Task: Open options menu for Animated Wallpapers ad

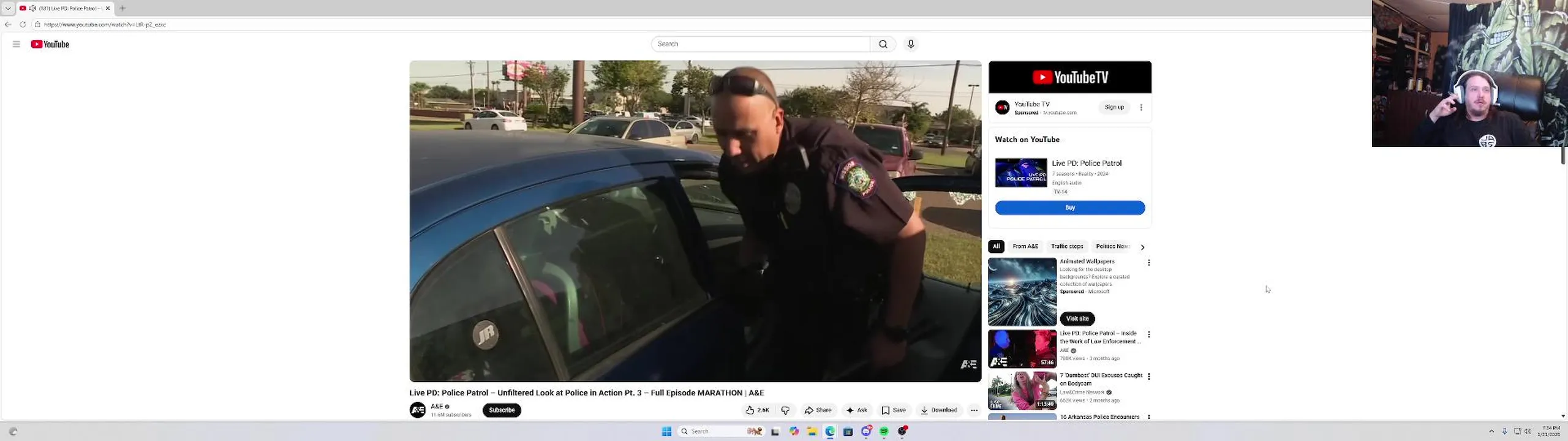Action: click(x=1149, y=263)
